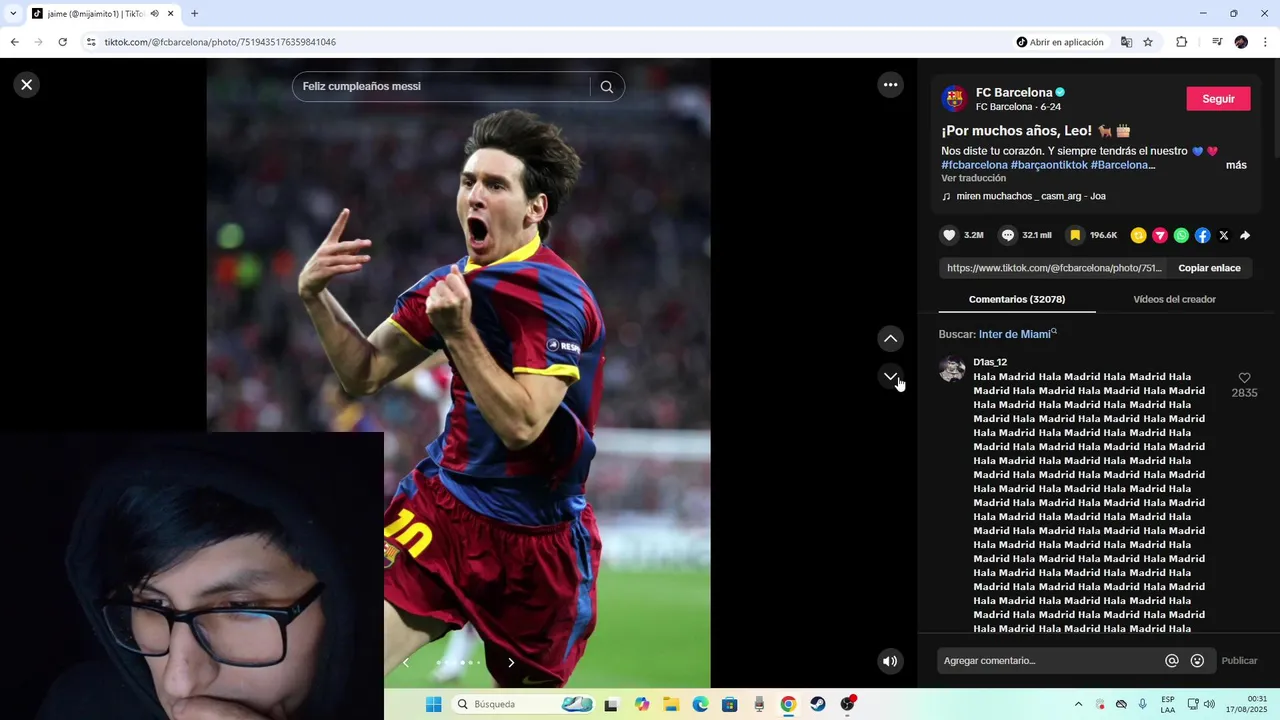Search for 'Inter de Miami' suggestion
This screenshot has height=720, width=1280.
coord(1015,334)
